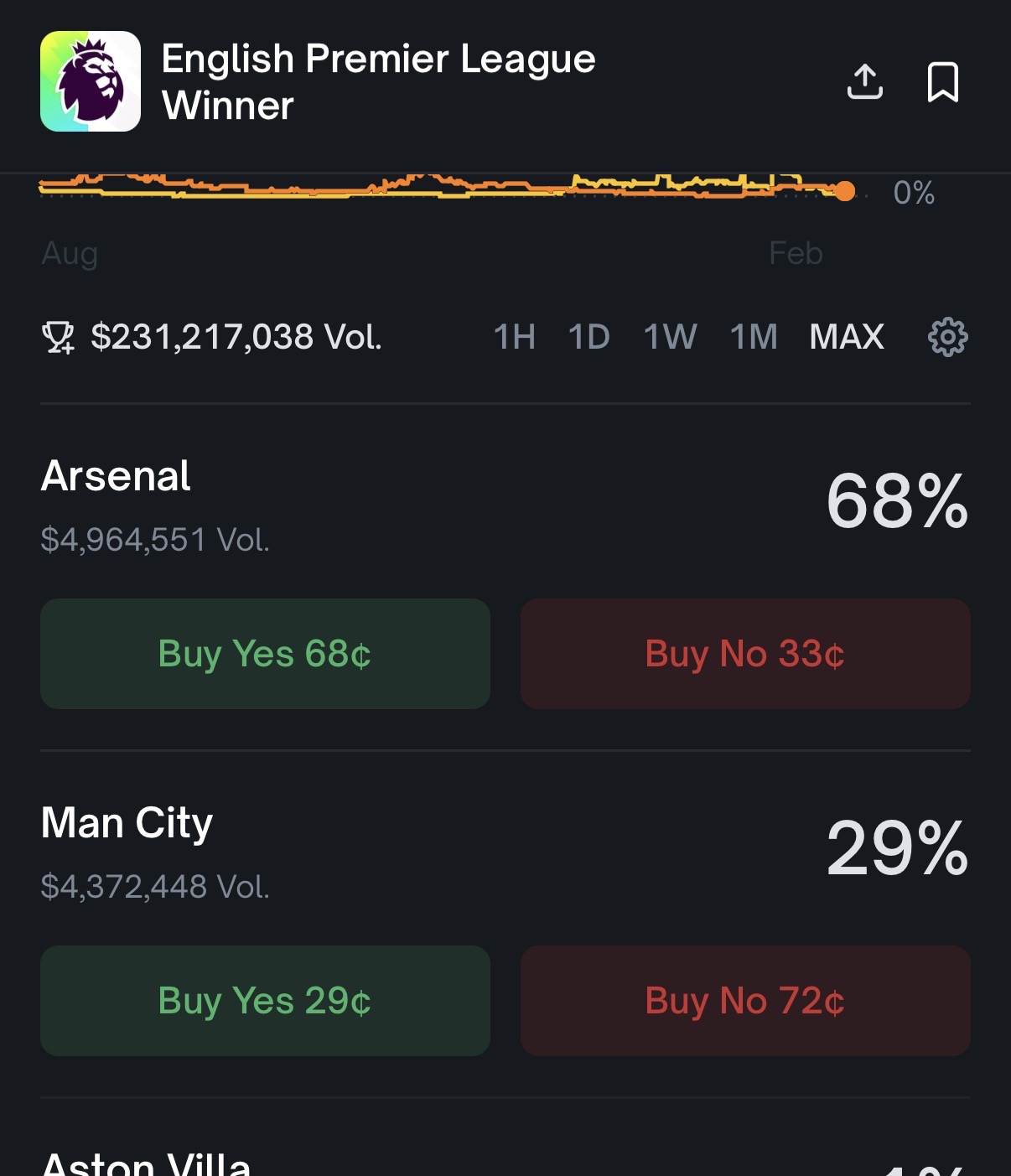Tap the share upload icon
Viewport: 1011px width, 1176px height.
(x=864, y=81)
